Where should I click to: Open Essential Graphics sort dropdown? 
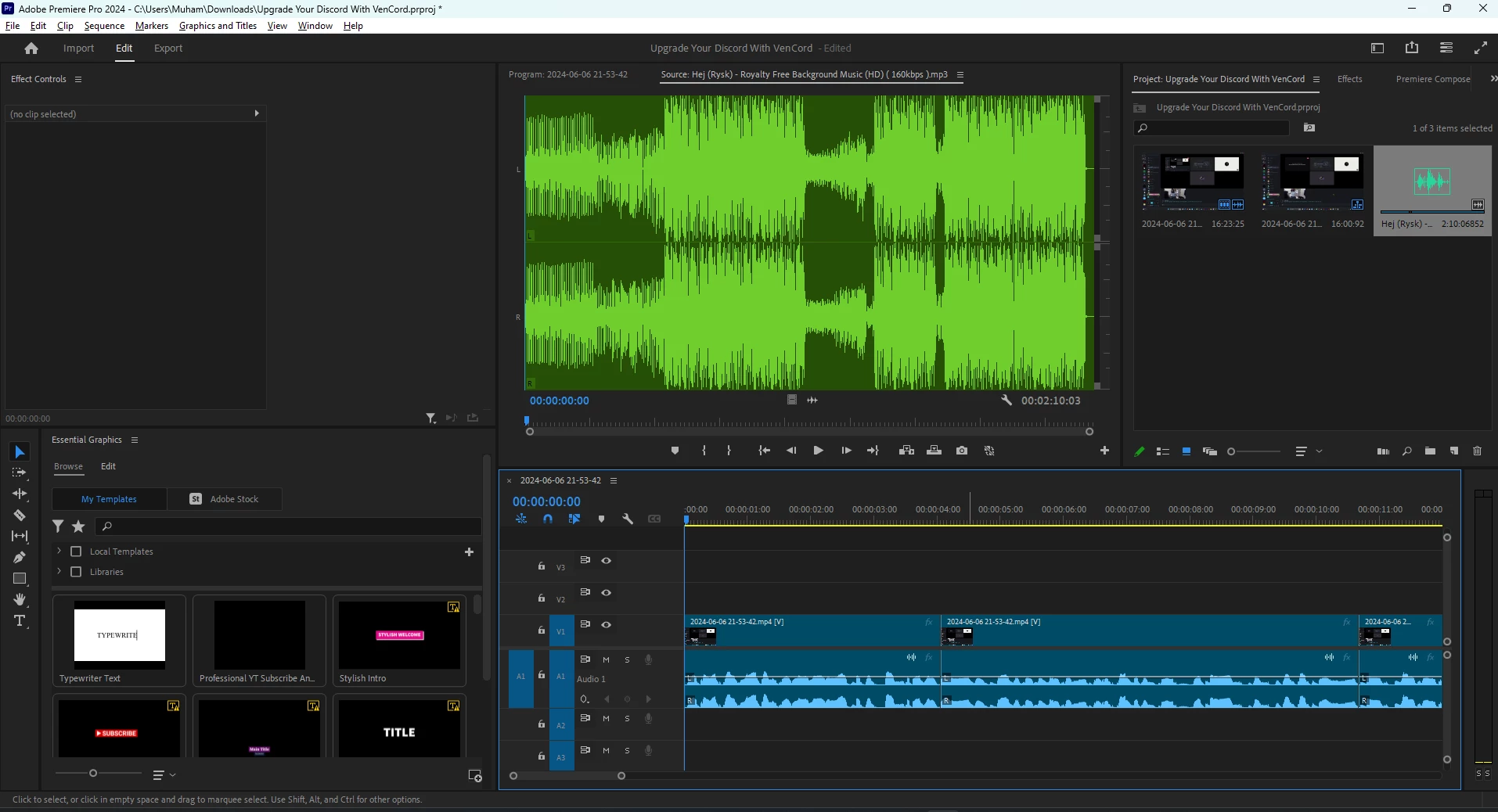164,775
